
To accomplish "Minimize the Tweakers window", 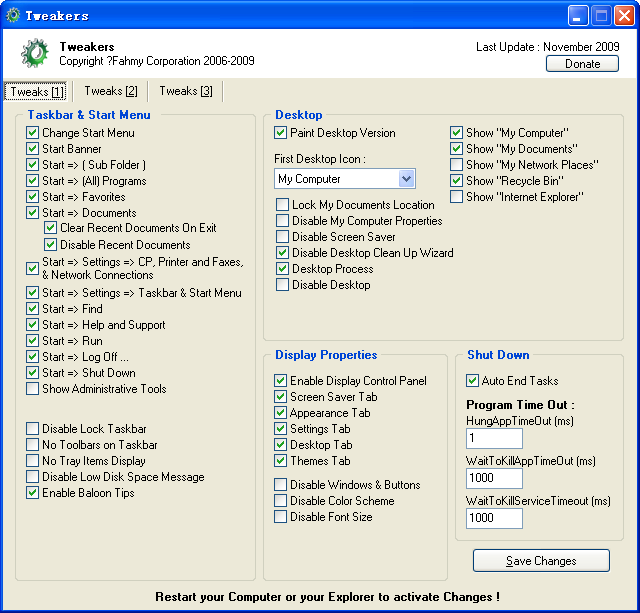I will click(578, 16).
